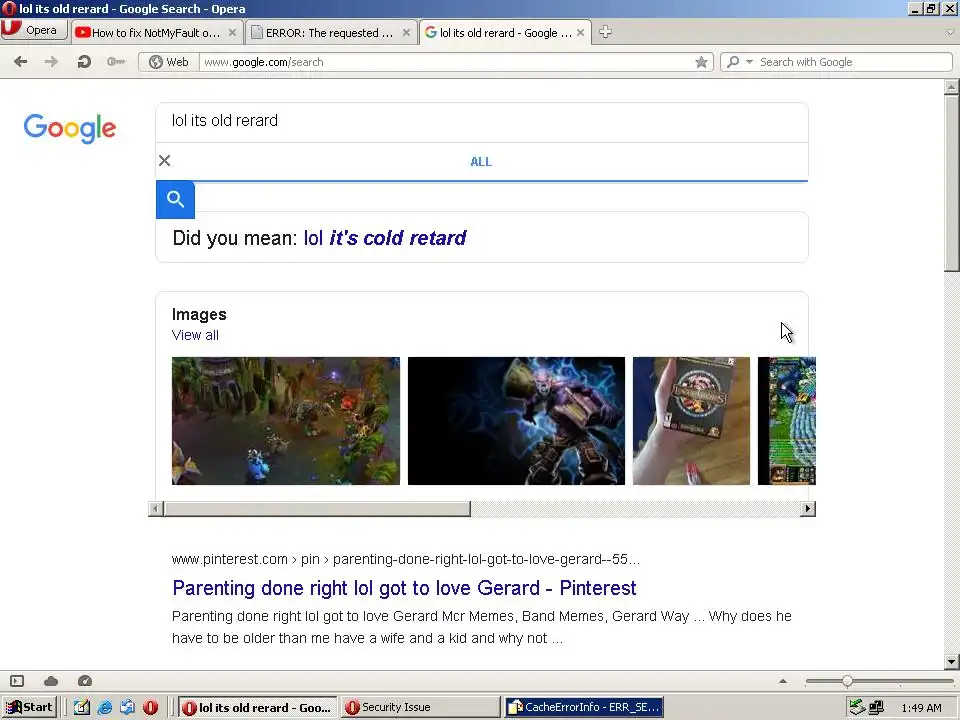Open the password manager key icon
The width and height of the screenshot is (960, 720).
point(116,61)
